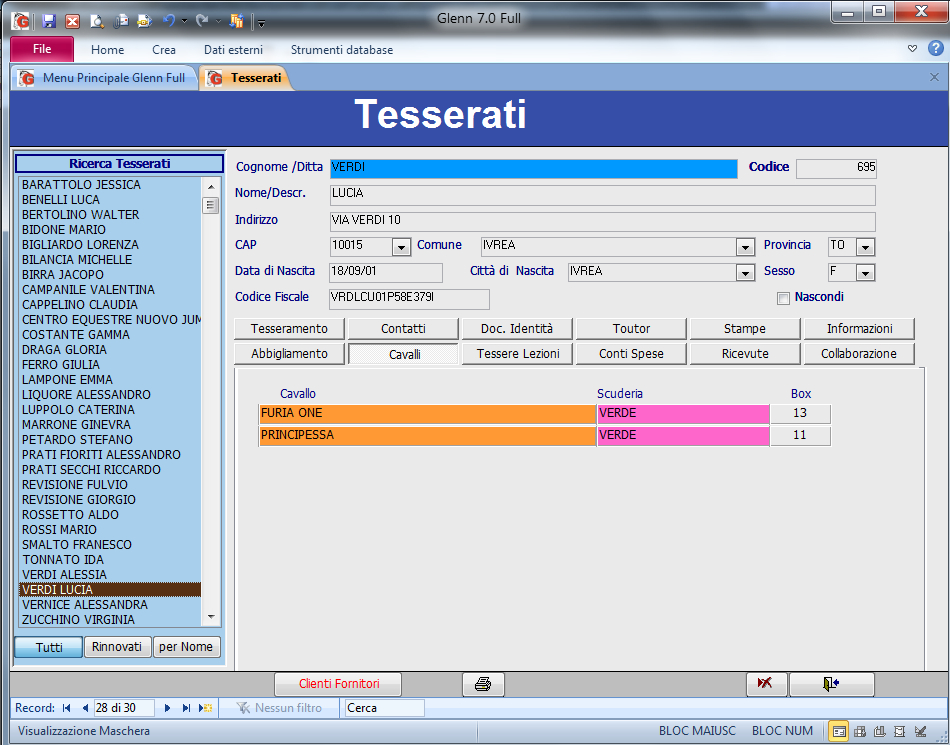The image size is (950, 745).
Task: Click the red X close-object icon in quick toolbar
Action: (73, 21)
